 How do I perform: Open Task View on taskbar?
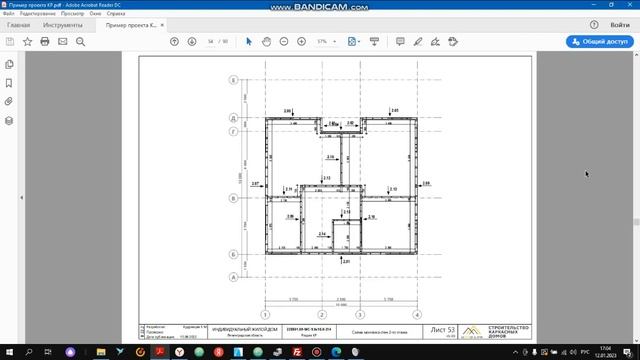pos(48,352)
